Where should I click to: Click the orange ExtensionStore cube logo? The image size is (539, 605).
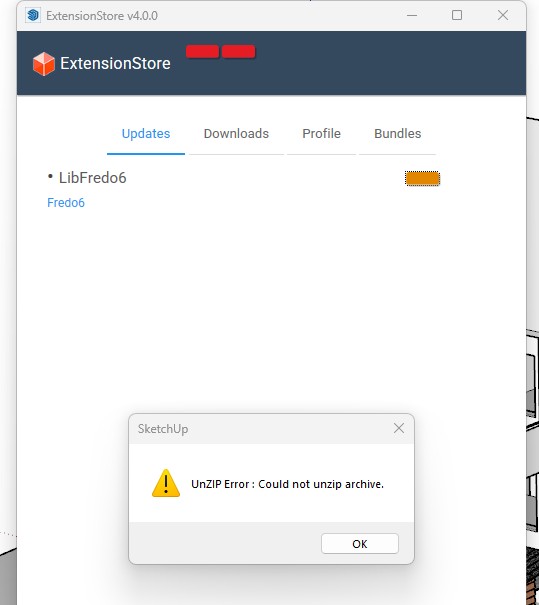(x=44, y=64)
